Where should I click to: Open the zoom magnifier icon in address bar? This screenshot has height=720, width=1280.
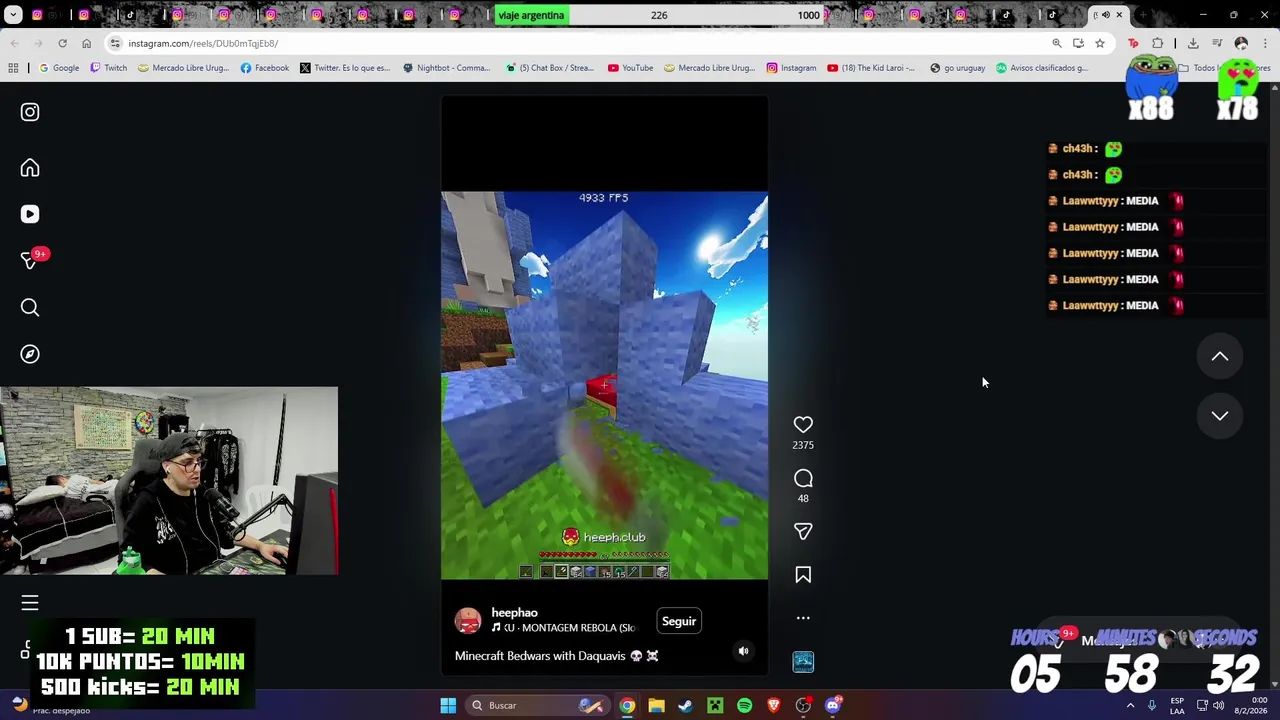[1057, 43]
